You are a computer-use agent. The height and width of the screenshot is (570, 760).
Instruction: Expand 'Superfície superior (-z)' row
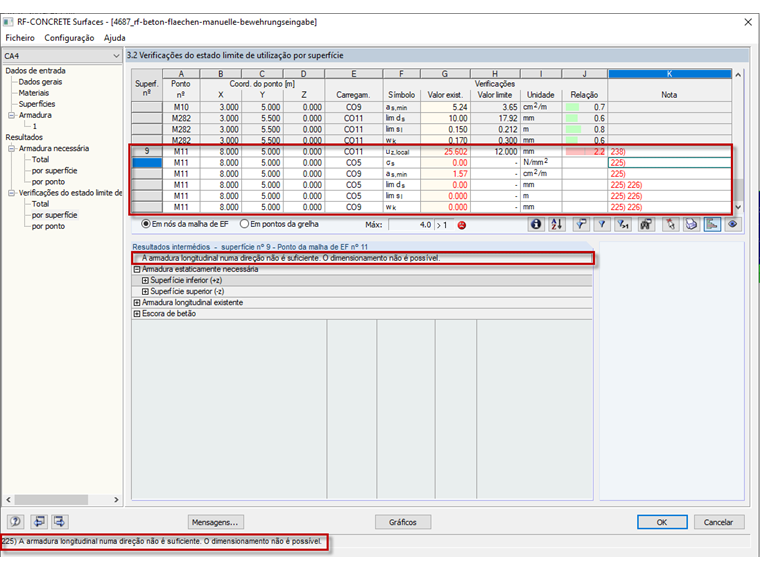(x=145, y=291)
